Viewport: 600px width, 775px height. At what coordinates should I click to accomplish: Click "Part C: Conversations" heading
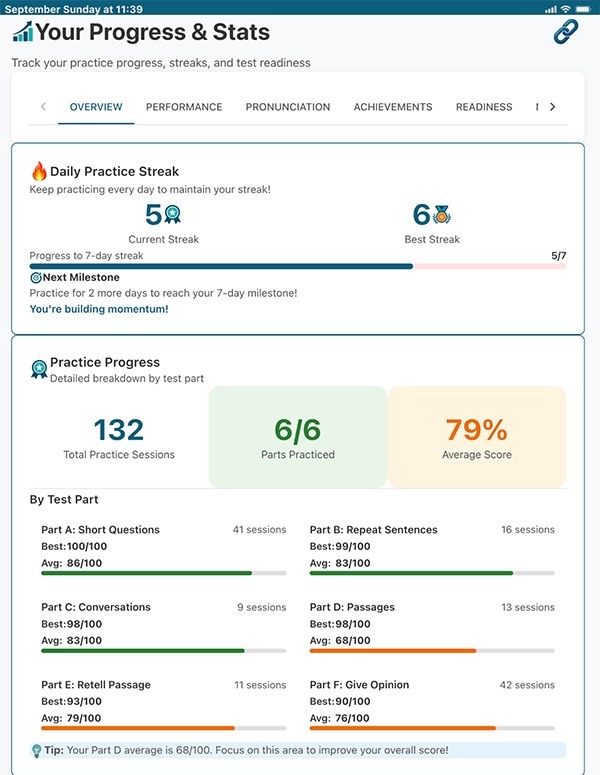(96, 607)
